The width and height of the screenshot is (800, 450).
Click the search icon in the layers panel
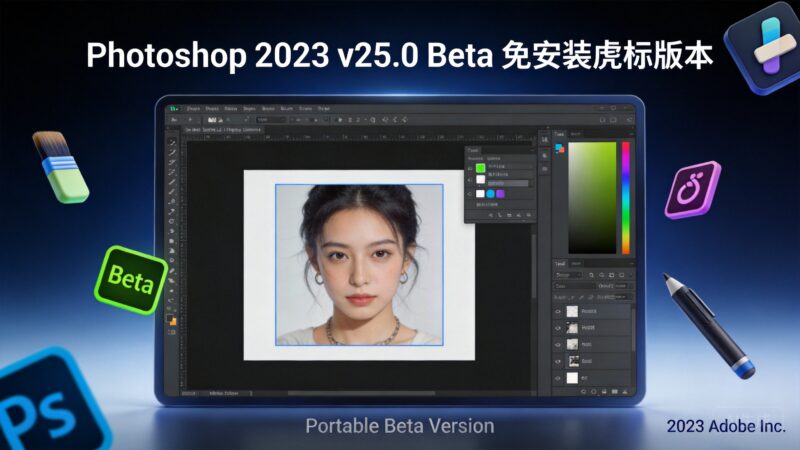click(591, 275)
